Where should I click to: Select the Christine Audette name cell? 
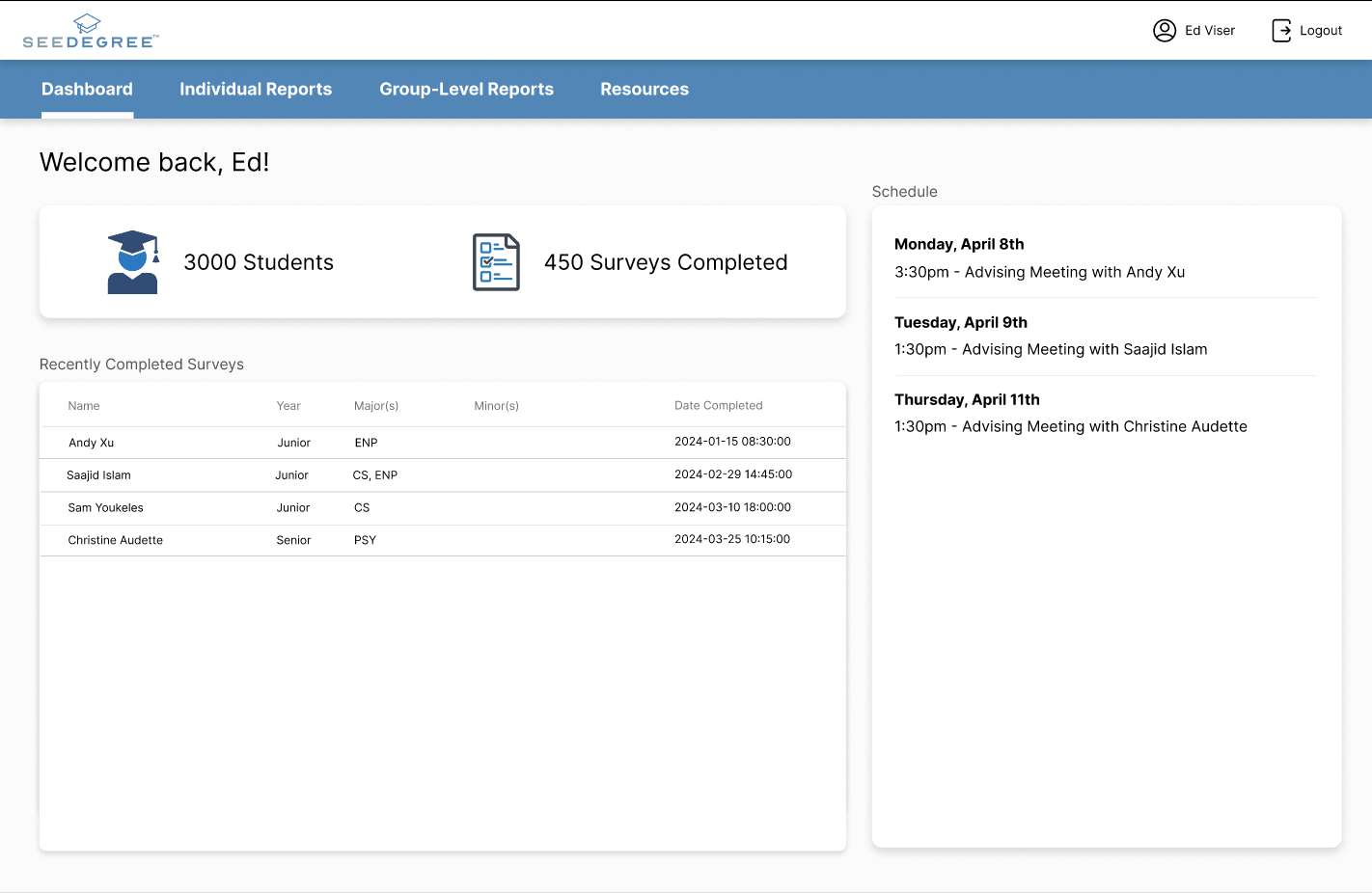[x=116, y=540]
